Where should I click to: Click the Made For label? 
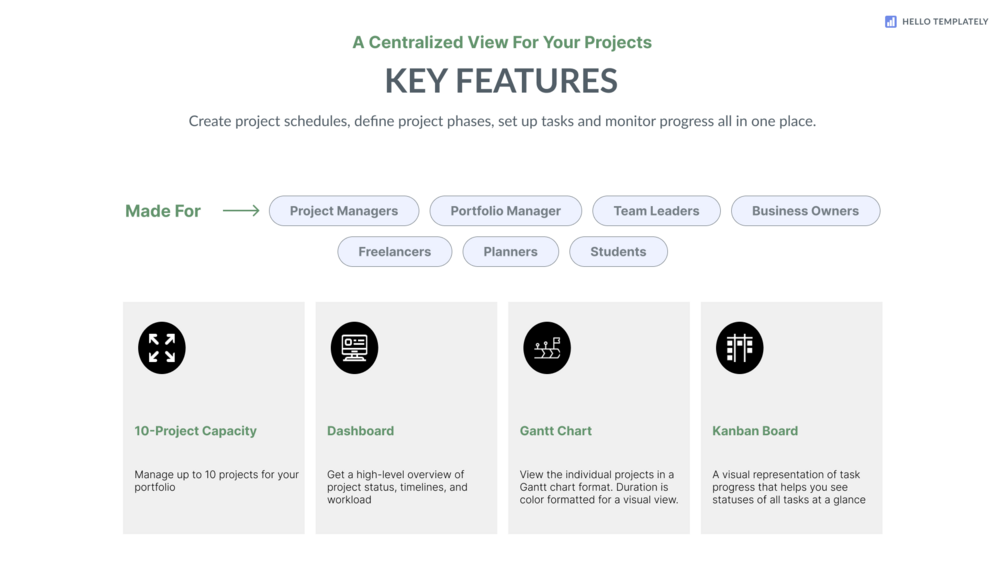tap(163, 211)
